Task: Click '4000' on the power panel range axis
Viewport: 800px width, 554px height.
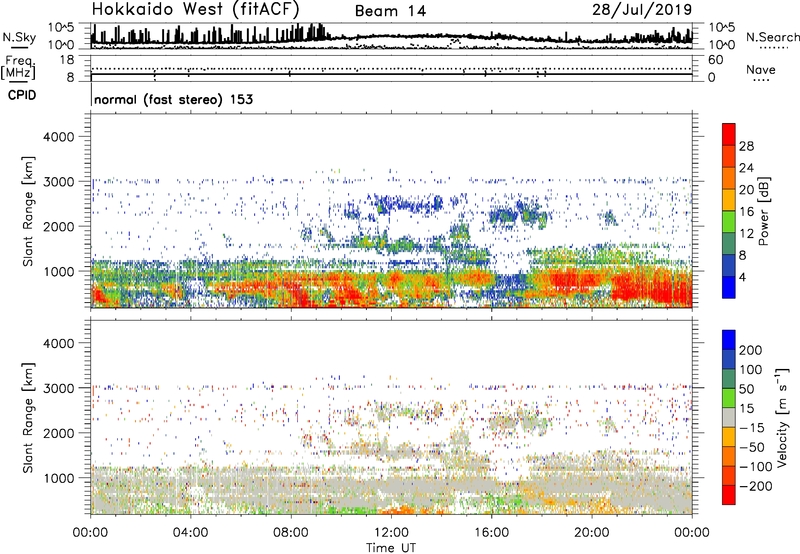Action: tap(58, 137)
